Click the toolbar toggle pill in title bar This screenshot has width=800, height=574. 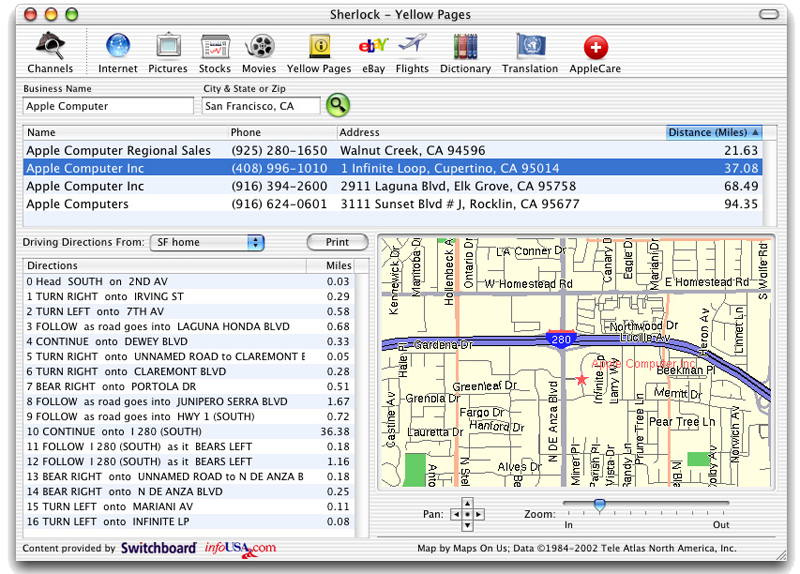768,14
